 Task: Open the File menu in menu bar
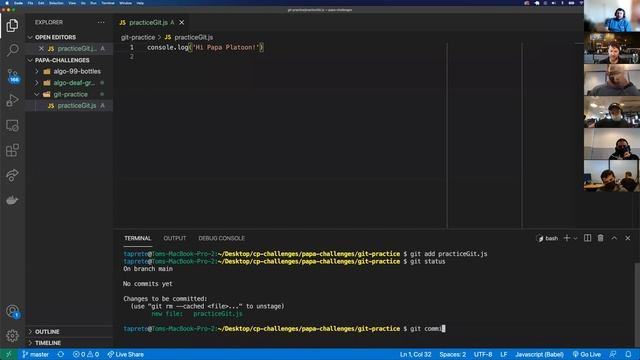(x=30, y=3)
